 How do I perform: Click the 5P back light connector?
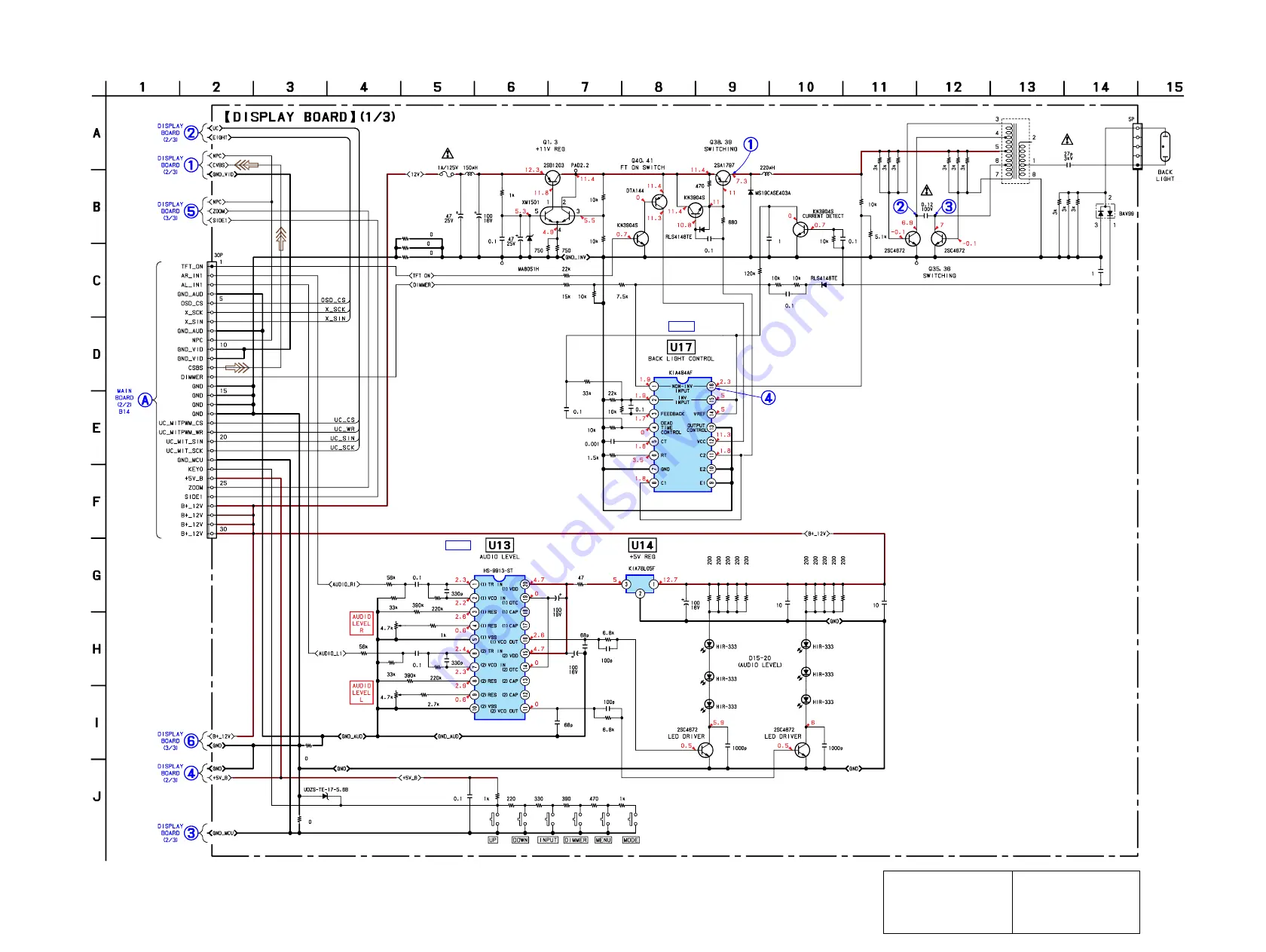point(1138,146)
